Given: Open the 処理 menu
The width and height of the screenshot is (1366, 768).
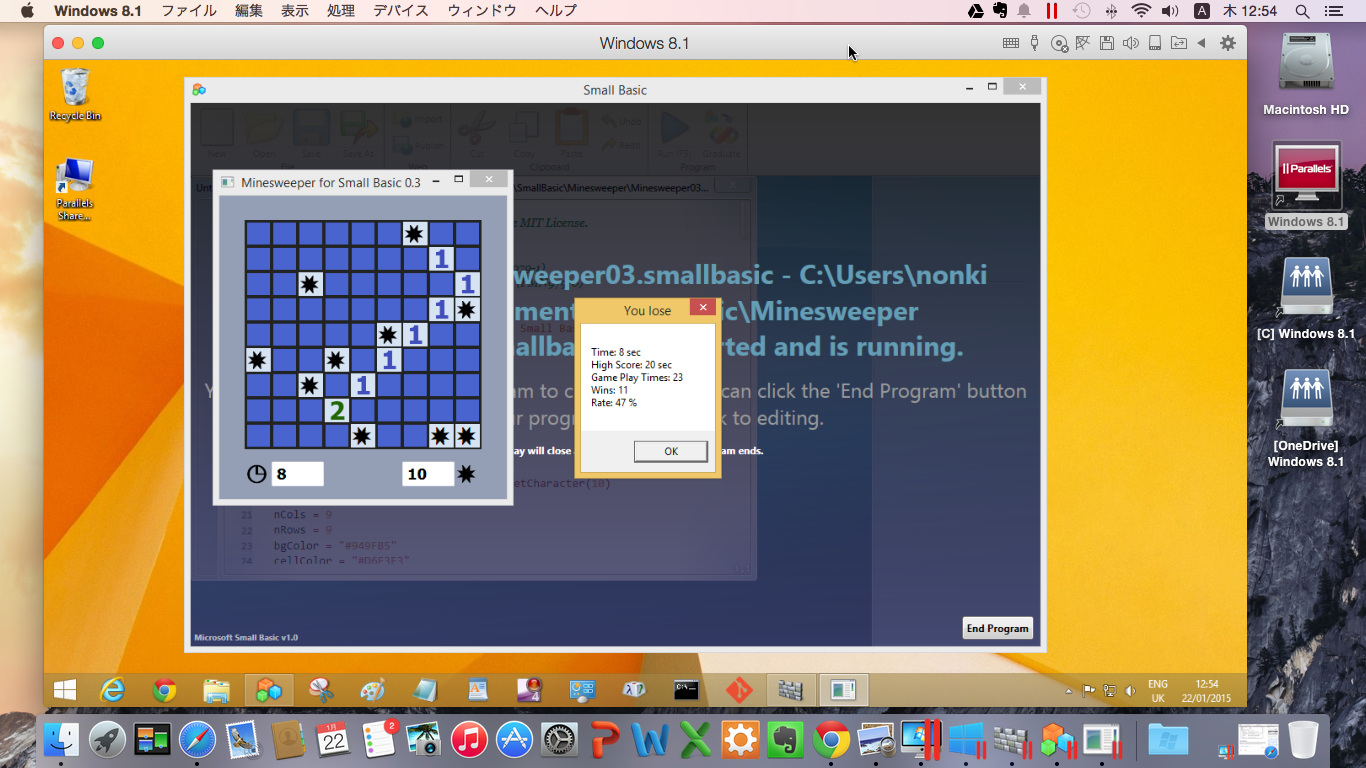Looking at the screenshot, I should [x=341, y=11].
